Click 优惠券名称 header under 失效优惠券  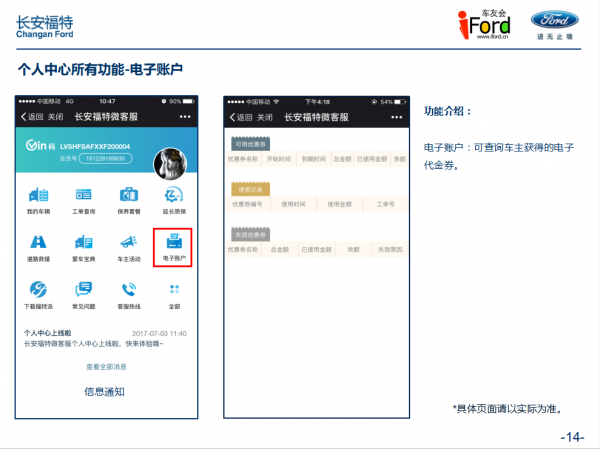tap(243, 250)
